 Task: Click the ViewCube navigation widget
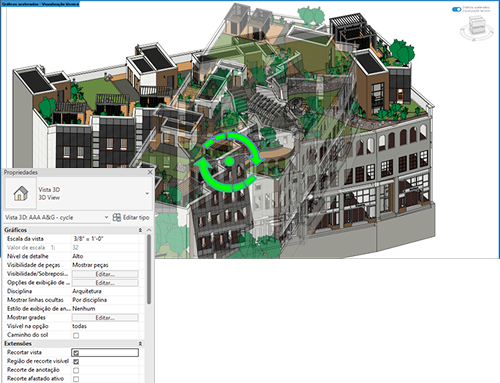tap(477, 28)
